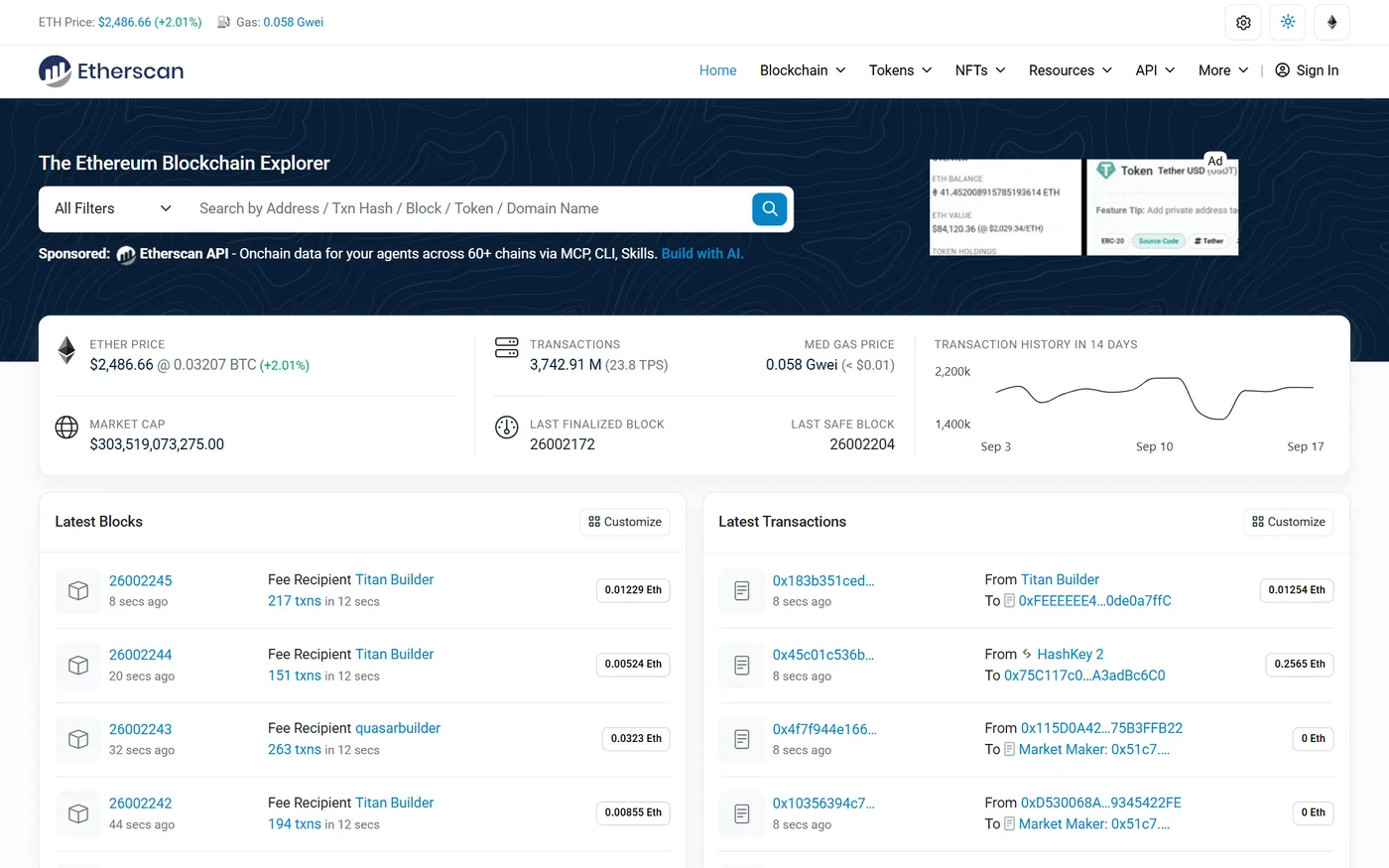The height and width of the screenshot is (868, 1389).
Task: Click the Market Cap globe icon
Action: (x=66, y=427)
